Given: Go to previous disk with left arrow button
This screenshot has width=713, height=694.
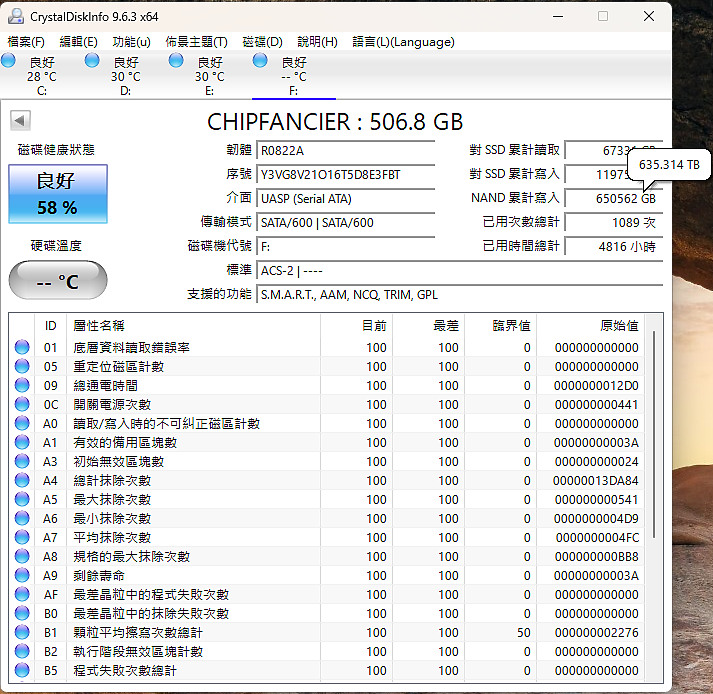Looking at the screenshot, I should tap(20, 121).
